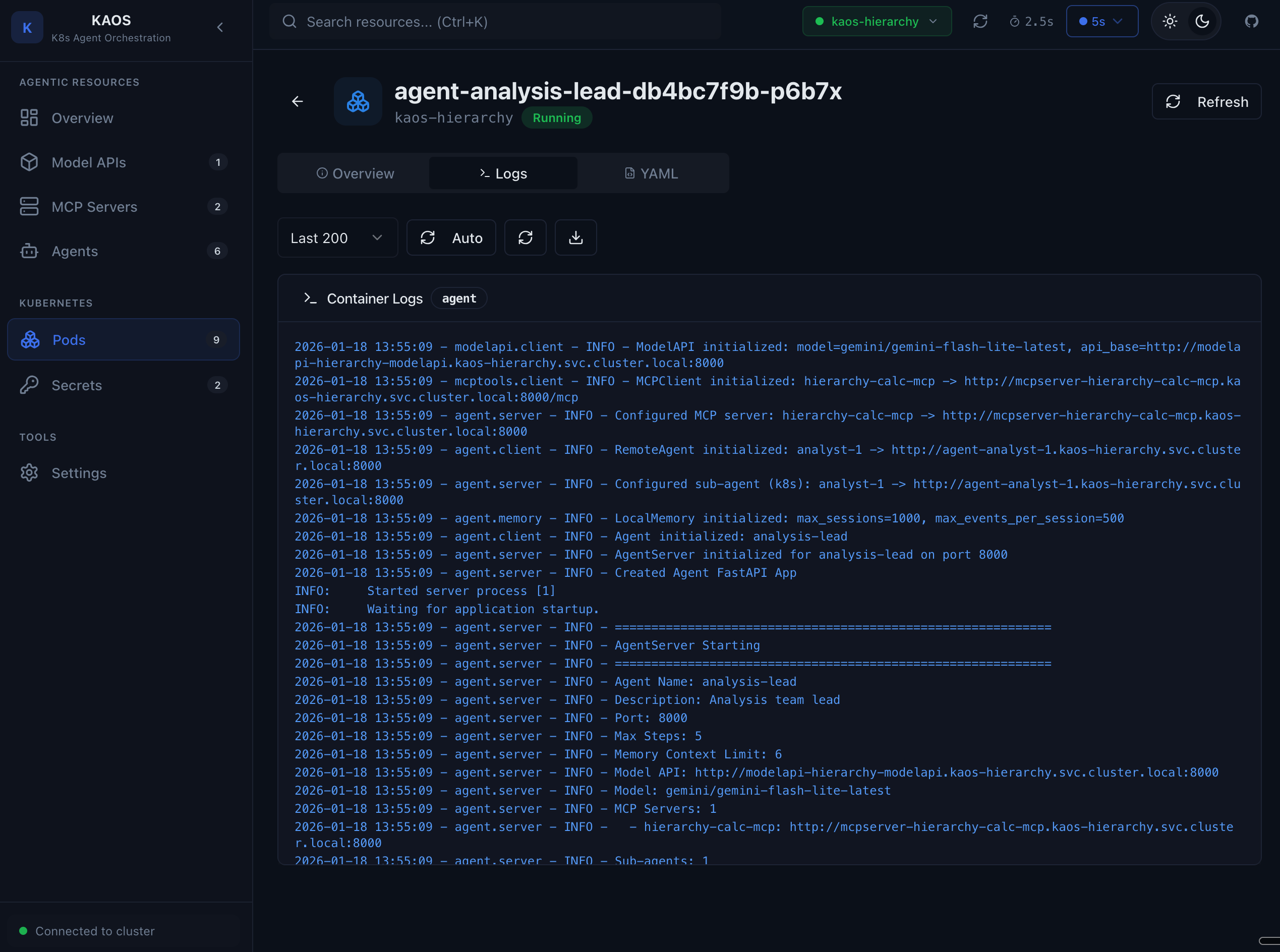Open the Settings gear item
Viewport: 1280px width, 952px height.
coord(79,472)
